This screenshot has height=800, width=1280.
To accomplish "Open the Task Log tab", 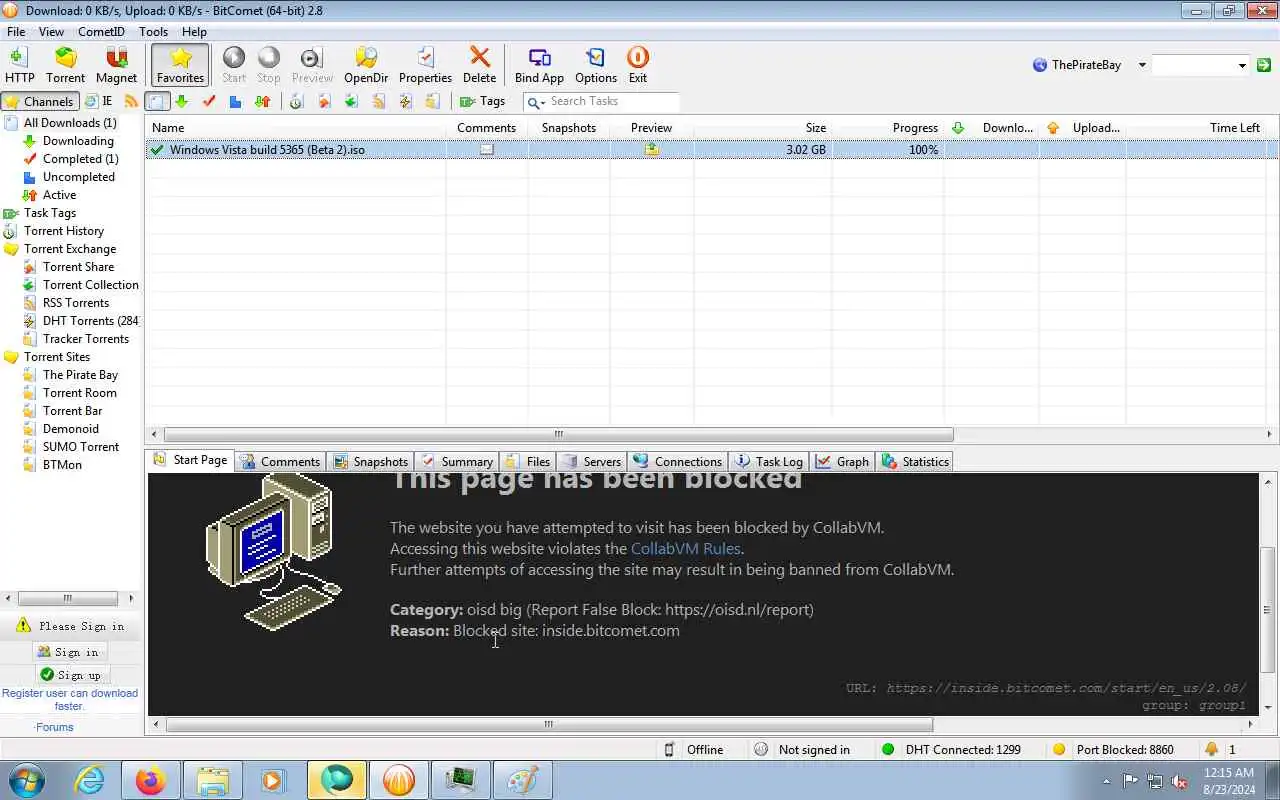I will 768,461.
